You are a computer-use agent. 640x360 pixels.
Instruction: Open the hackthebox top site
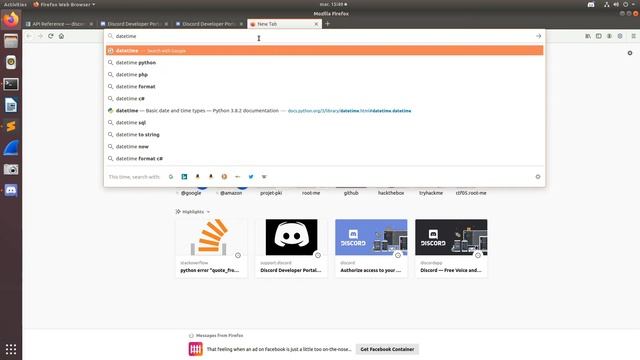coord(391,192)
